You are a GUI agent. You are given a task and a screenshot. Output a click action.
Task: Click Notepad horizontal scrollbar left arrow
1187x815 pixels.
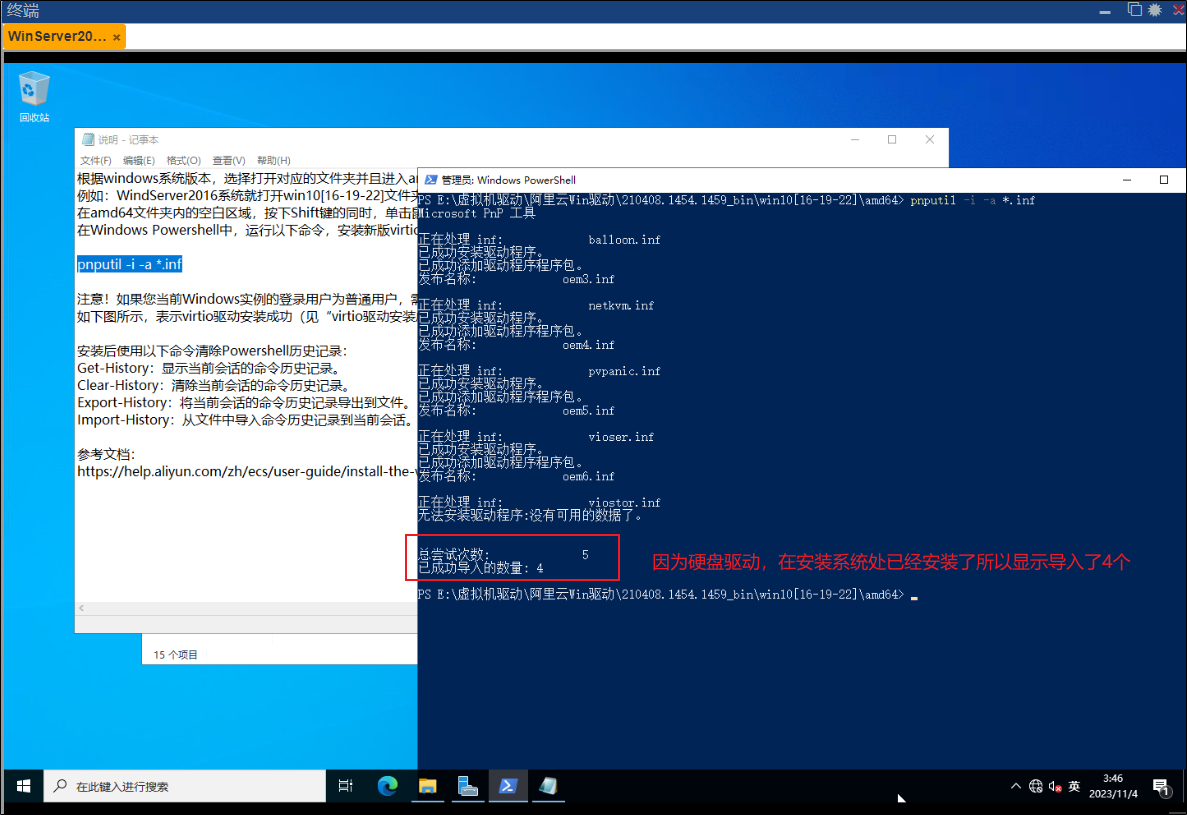[82, 608]
